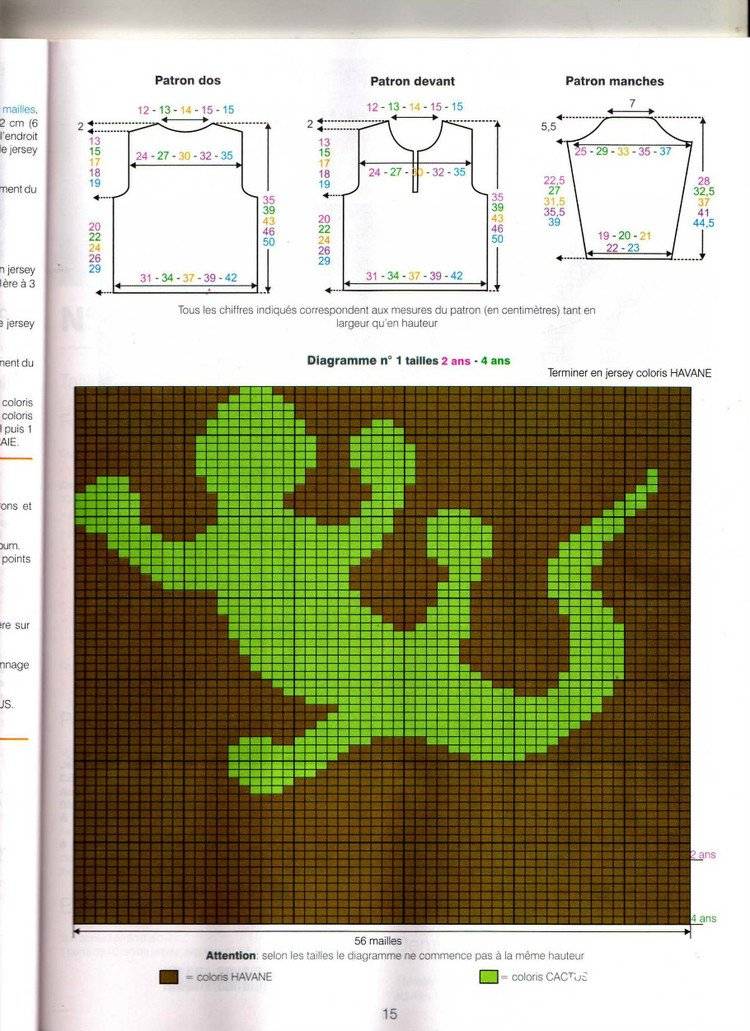The image size is (750, 1031).
Task: Select the 'Patron dos' heading
Action: (188, 80)
